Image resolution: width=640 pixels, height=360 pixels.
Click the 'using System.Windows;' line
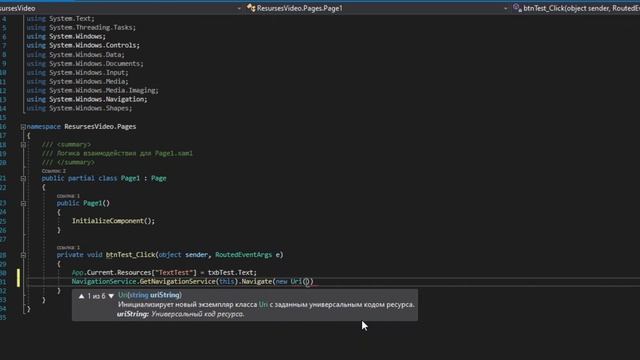66,36
